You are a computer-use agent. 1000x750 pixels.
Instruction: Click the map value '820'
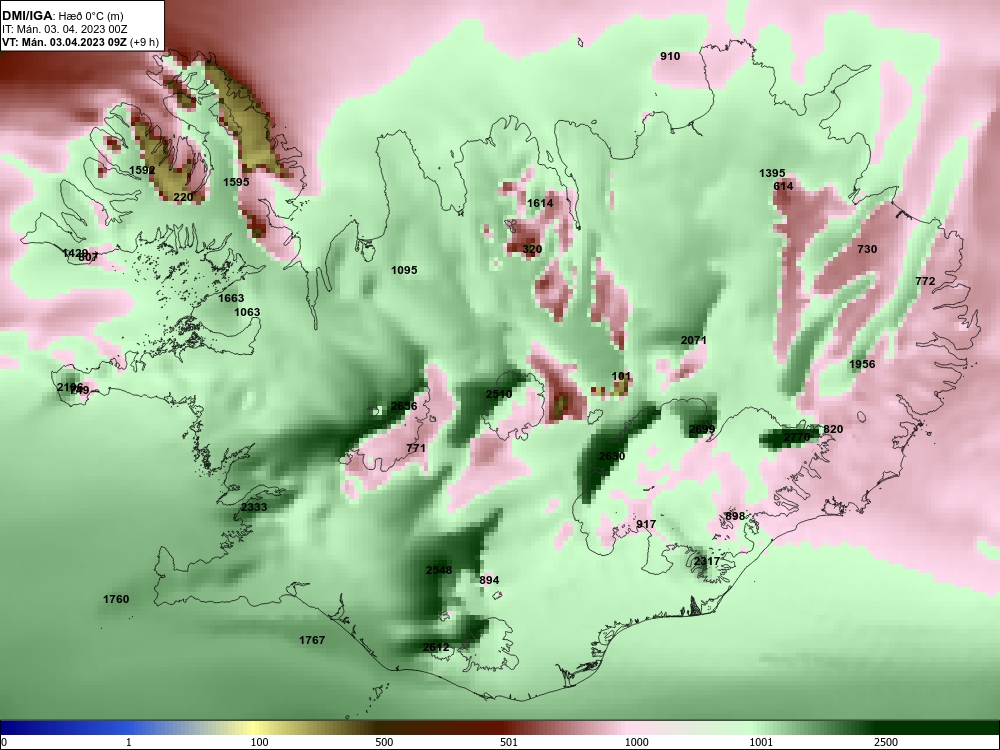(x=833, y=429)
